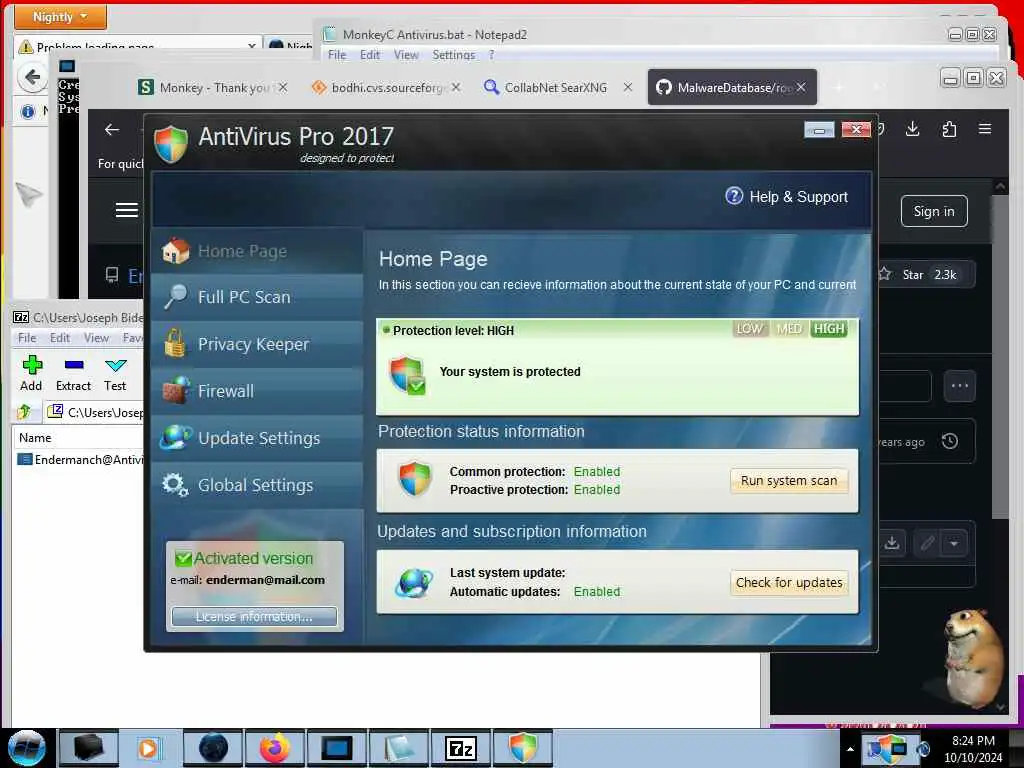The image size is (1024, 768).
Task: Open View menu in 7-Zip
Action: point(96,338)
